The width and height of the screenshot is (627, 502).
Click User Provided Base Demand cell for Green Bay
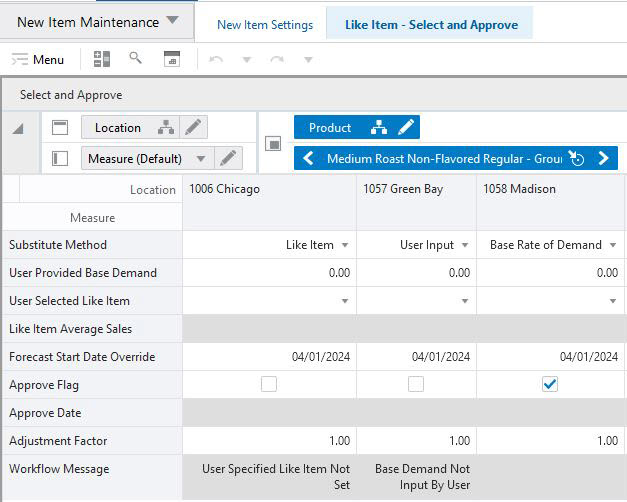click(x=416, y=273)
